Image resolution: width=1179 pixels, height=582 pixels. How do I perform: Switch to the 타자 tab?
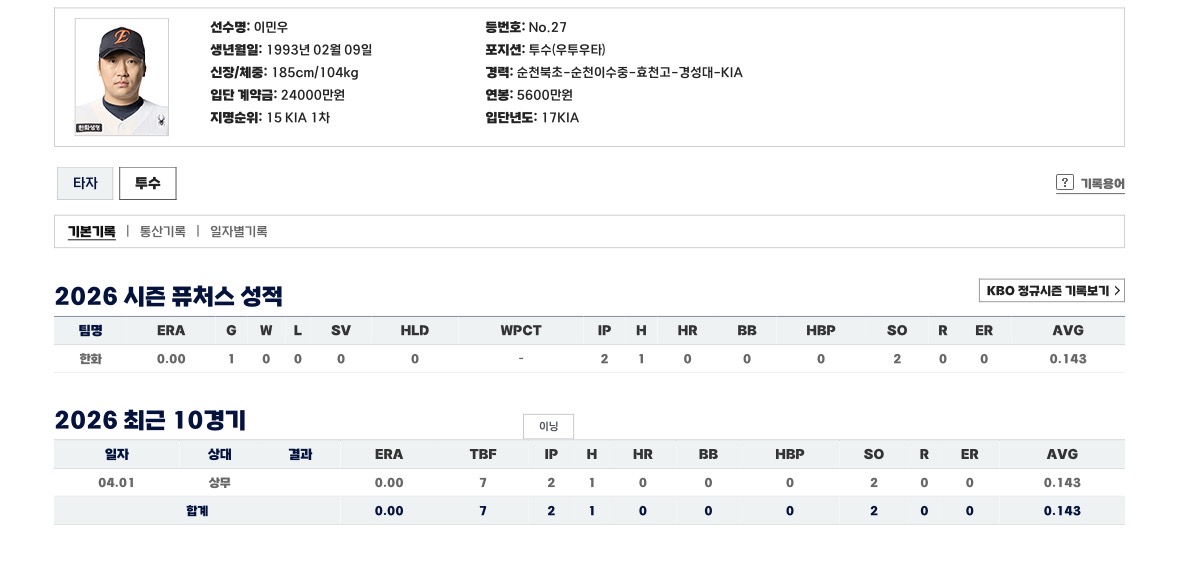coord(85,183)
